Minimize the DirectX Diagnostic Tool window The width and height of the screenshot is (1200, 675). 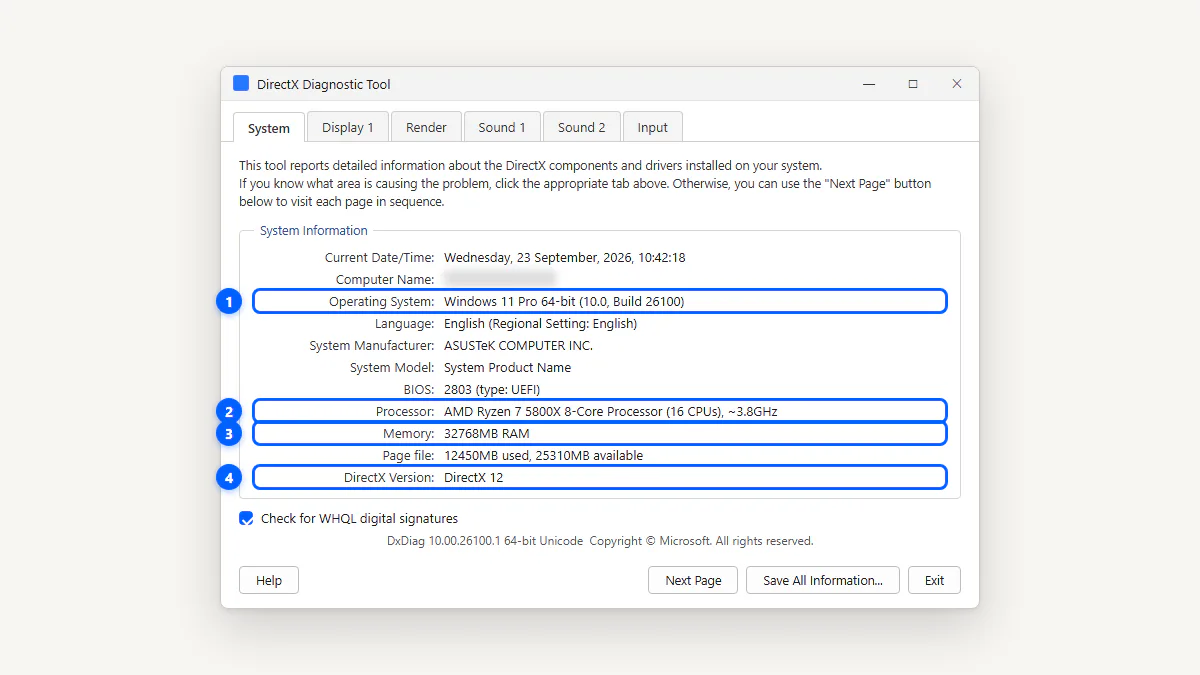point(869,84)
